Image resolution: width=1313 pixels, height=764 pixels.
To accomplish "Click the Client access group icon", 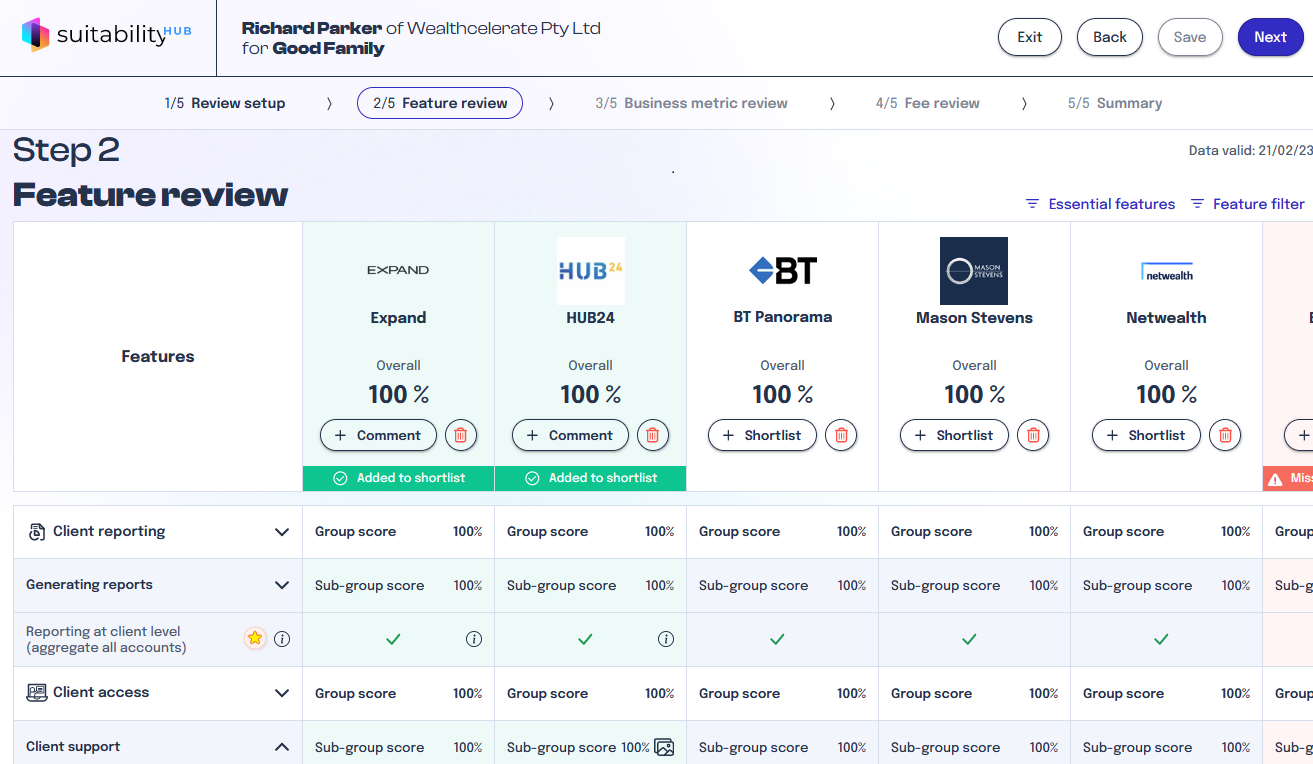I will pos(36,692).
